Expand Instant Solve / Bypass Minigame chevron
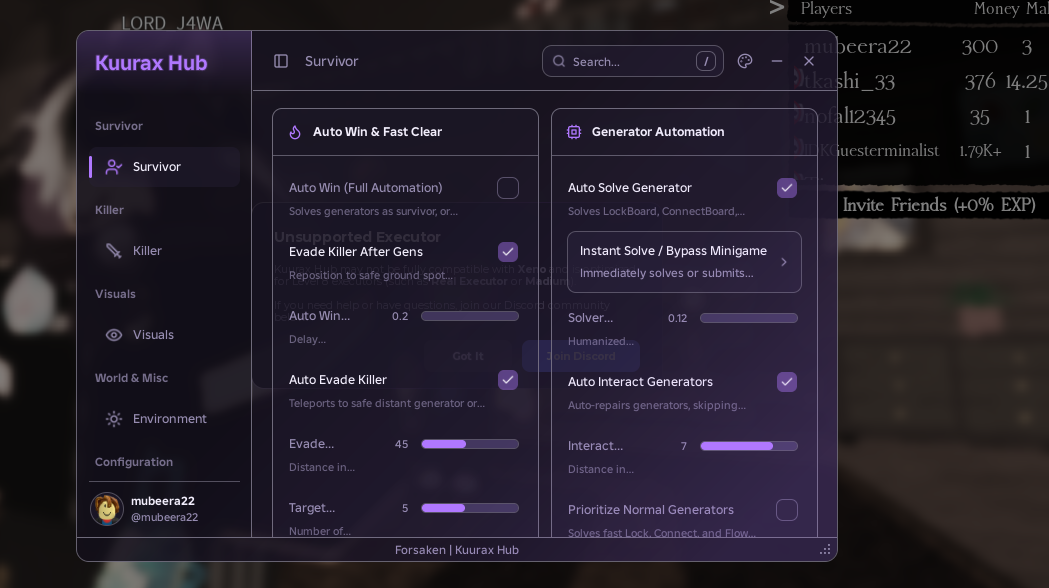1049x588 pixels. [x=784, y=262]
